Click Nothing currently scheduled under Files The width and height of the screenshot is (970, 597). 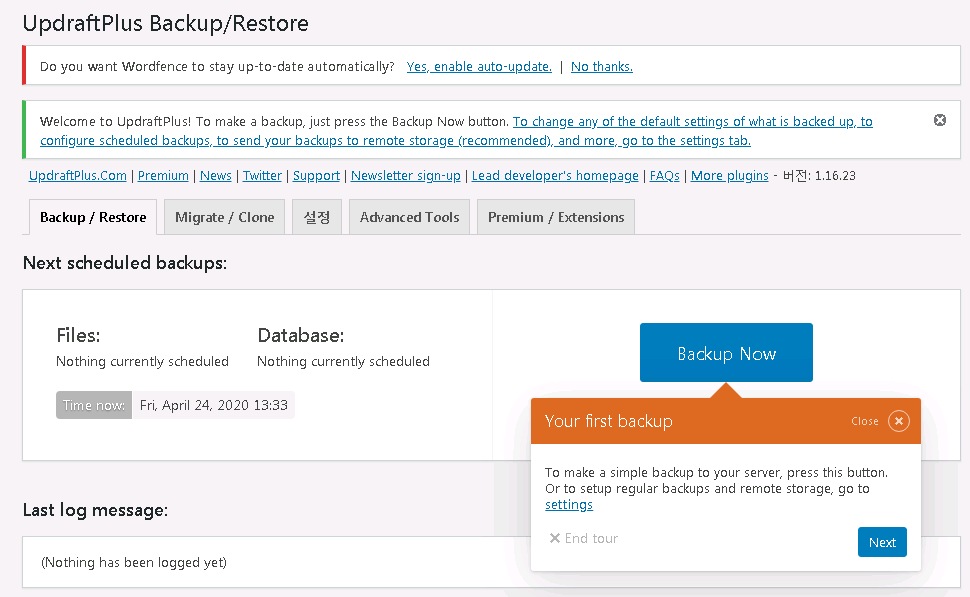pos(142,361)
